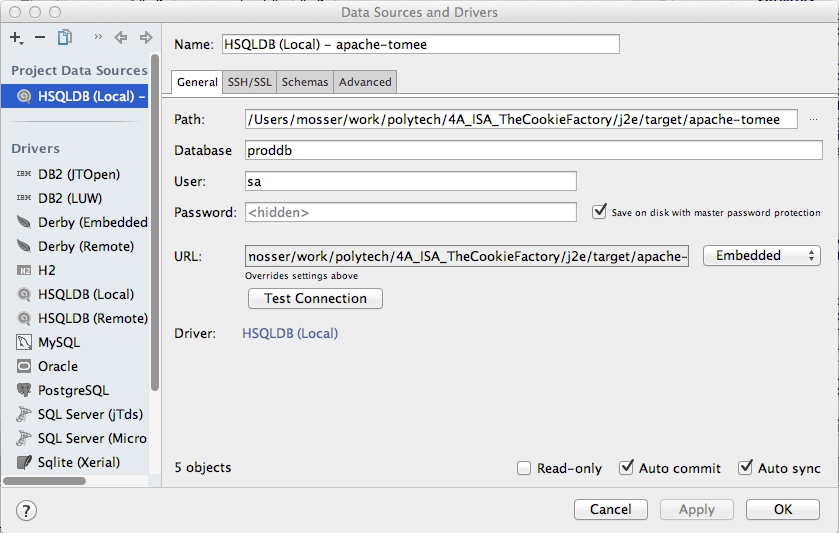Image resolution: width=839 pixels, height=533 pixels.
Task: Select Derby (Remote) driver label
Action: (86, 247)
